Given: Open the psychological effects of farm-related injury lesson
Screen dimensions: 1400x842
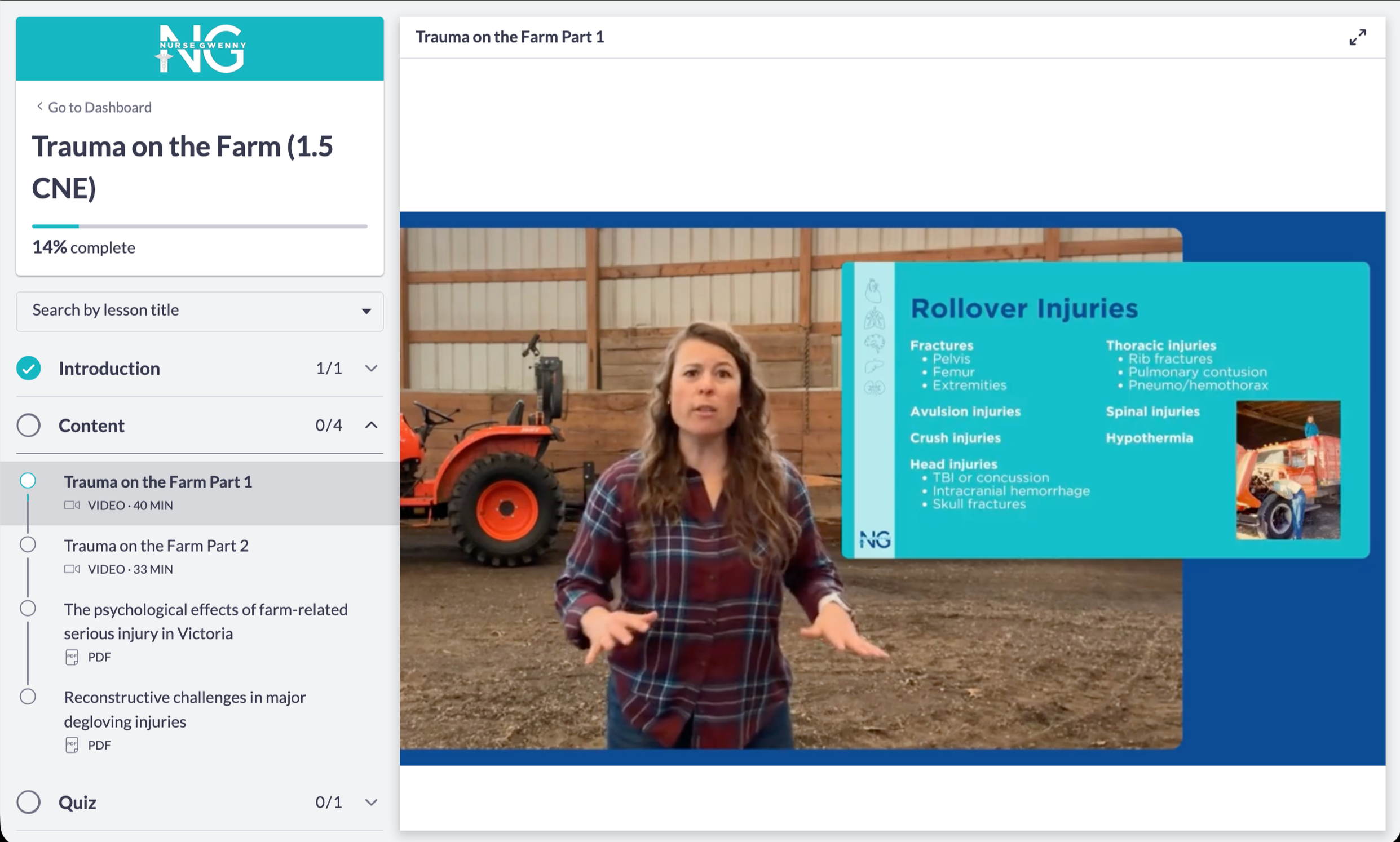Looking at the screenshot, I should click(205, 621).
